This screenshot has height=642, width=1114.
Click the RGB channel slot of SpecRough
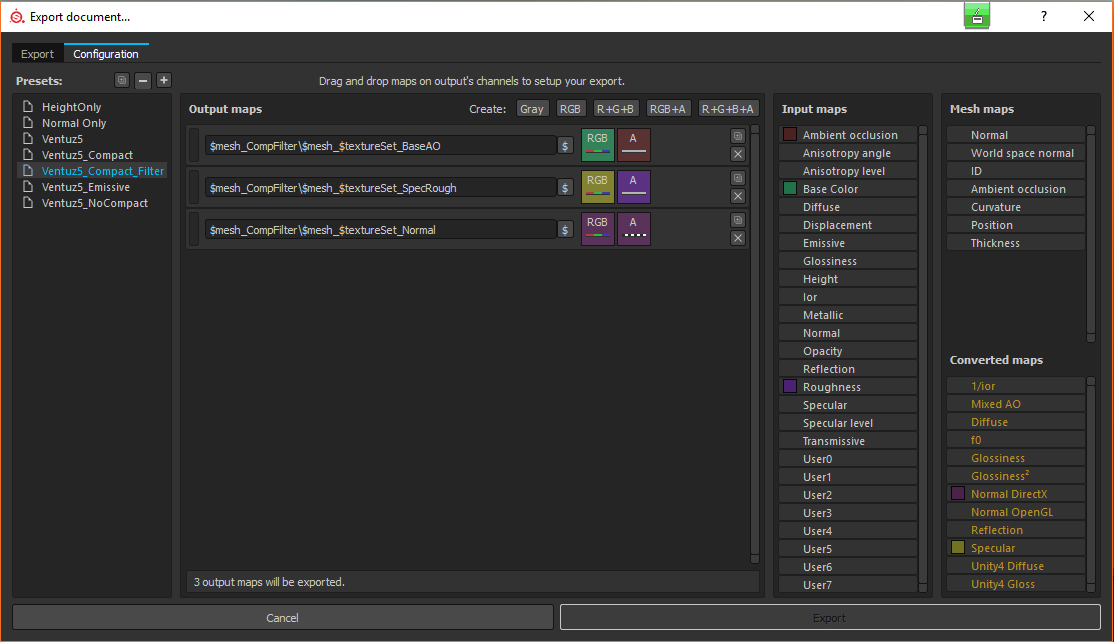pos(597,187)
